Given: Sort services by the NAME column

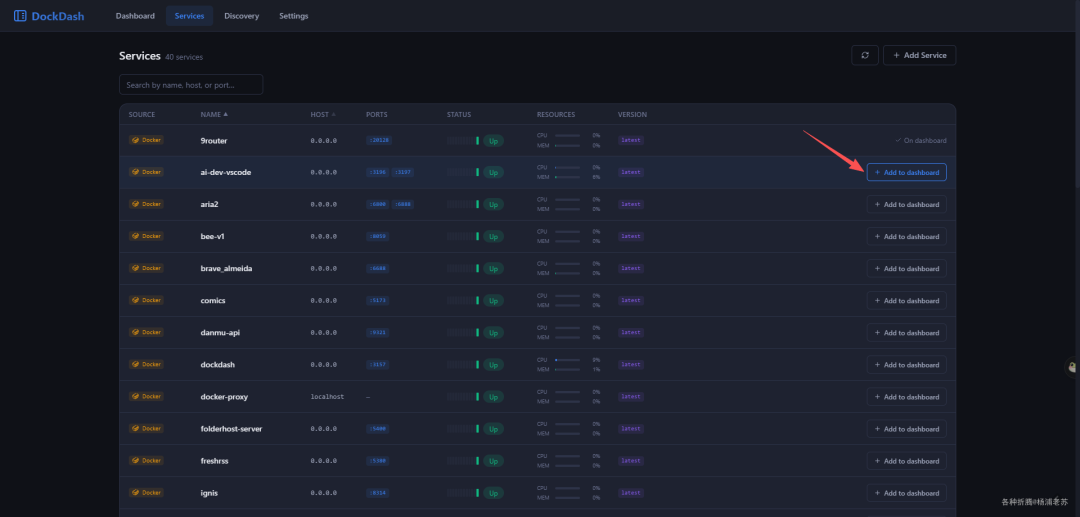Looking at the screenshot, I should point(214,114).
